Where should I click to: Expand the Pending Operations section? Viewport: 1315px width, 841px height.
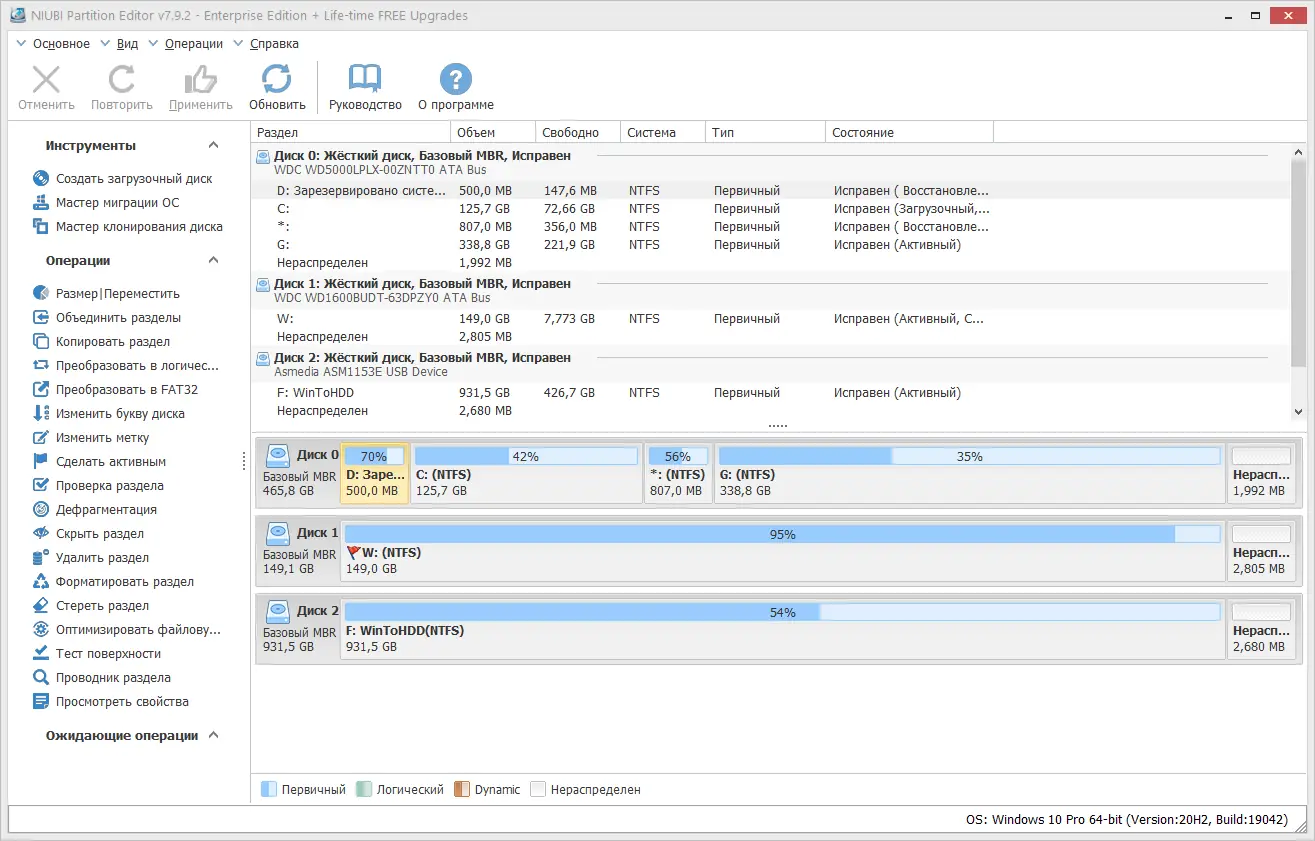(212, 735)
